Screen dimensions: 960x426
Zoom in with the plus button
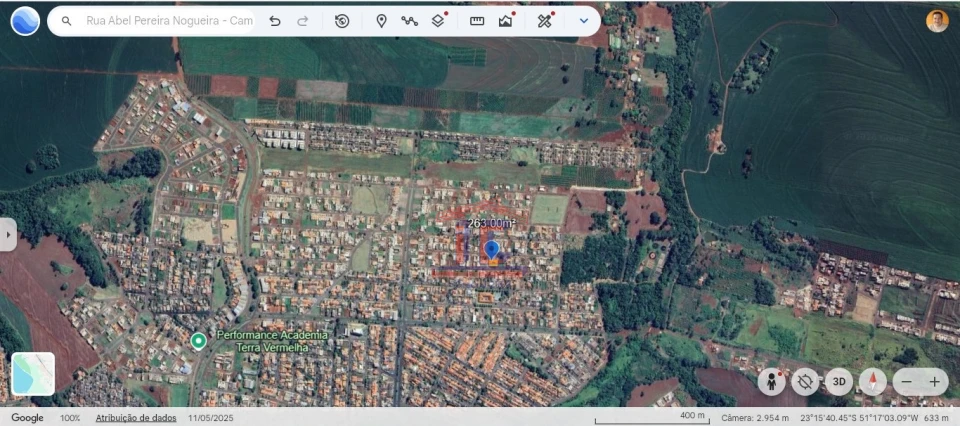pyautogui.click(x=934, y=381)
